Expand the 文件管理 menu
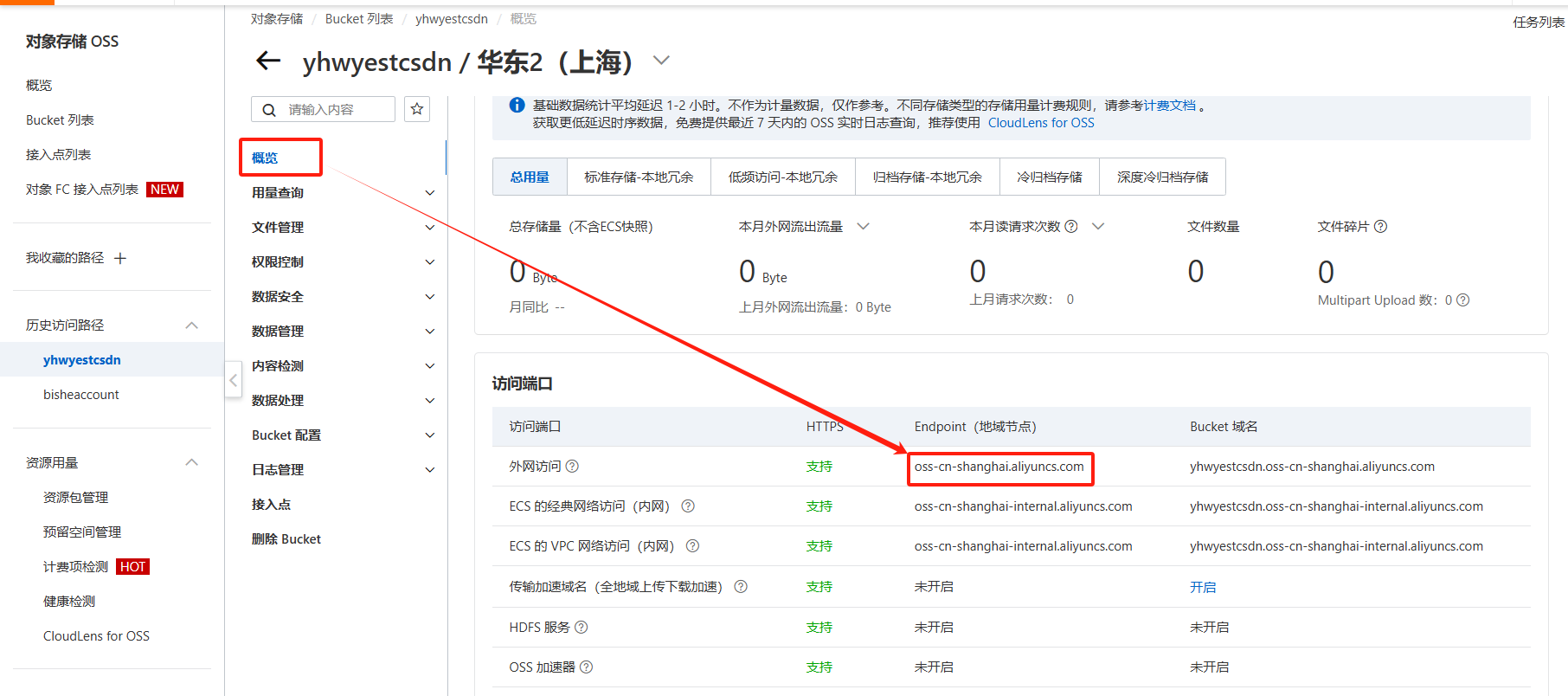 tap(430, 228)
